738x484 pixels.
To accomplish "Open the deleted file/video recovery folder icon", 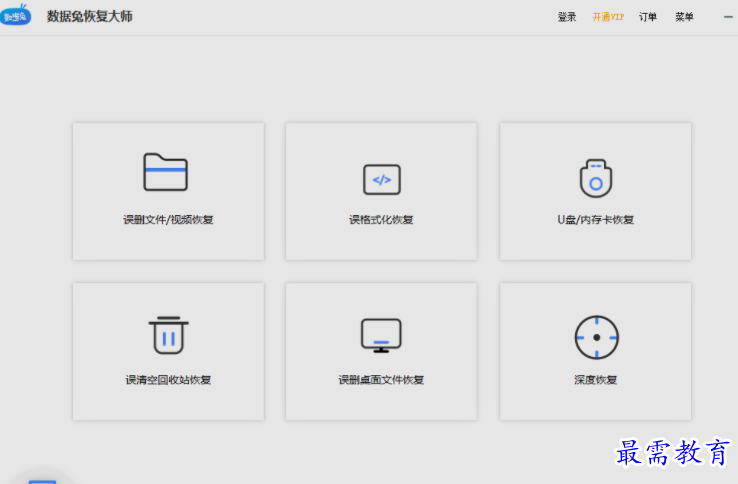I will pos(166,172).
